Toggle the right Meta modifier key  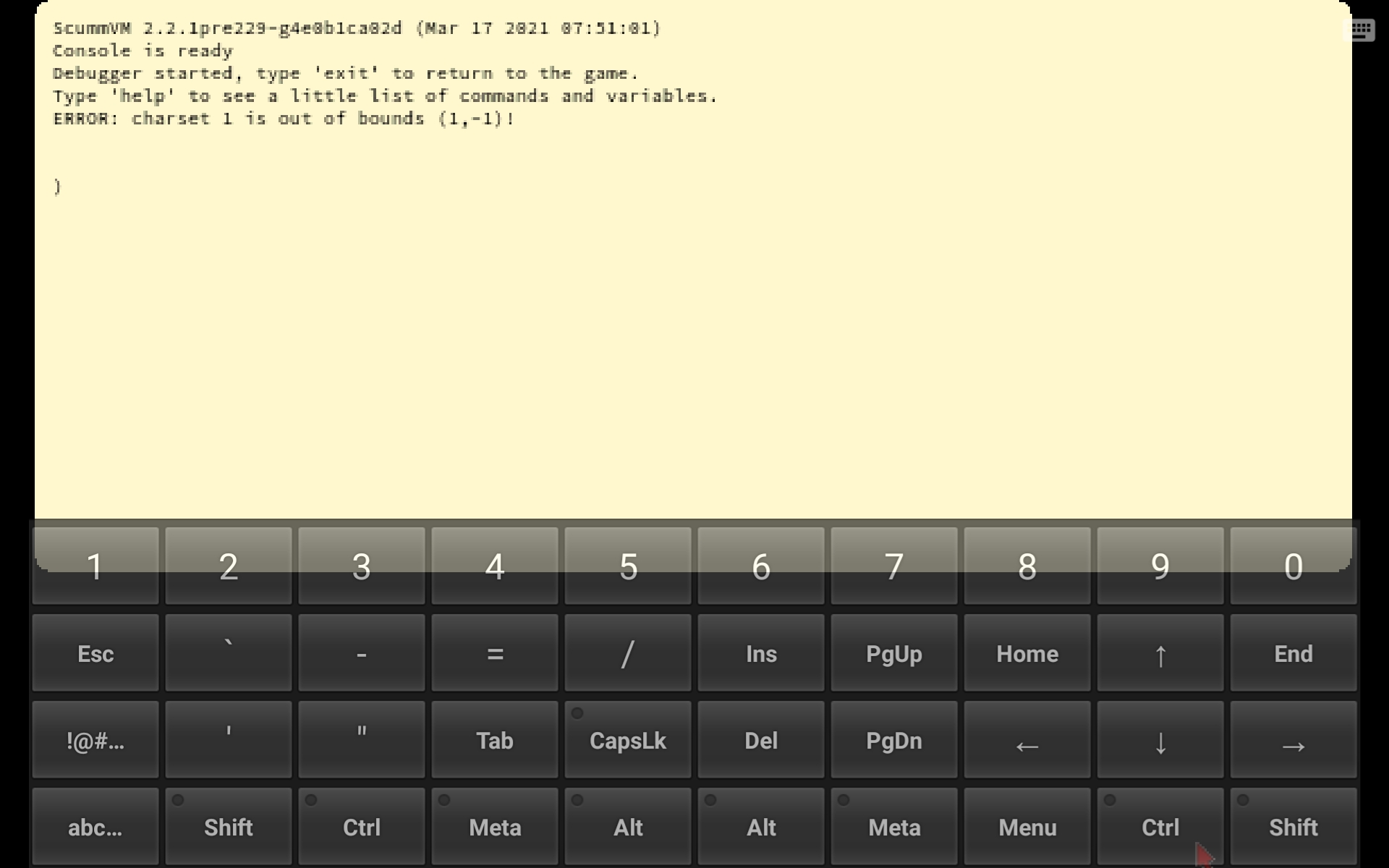(894, 826)
